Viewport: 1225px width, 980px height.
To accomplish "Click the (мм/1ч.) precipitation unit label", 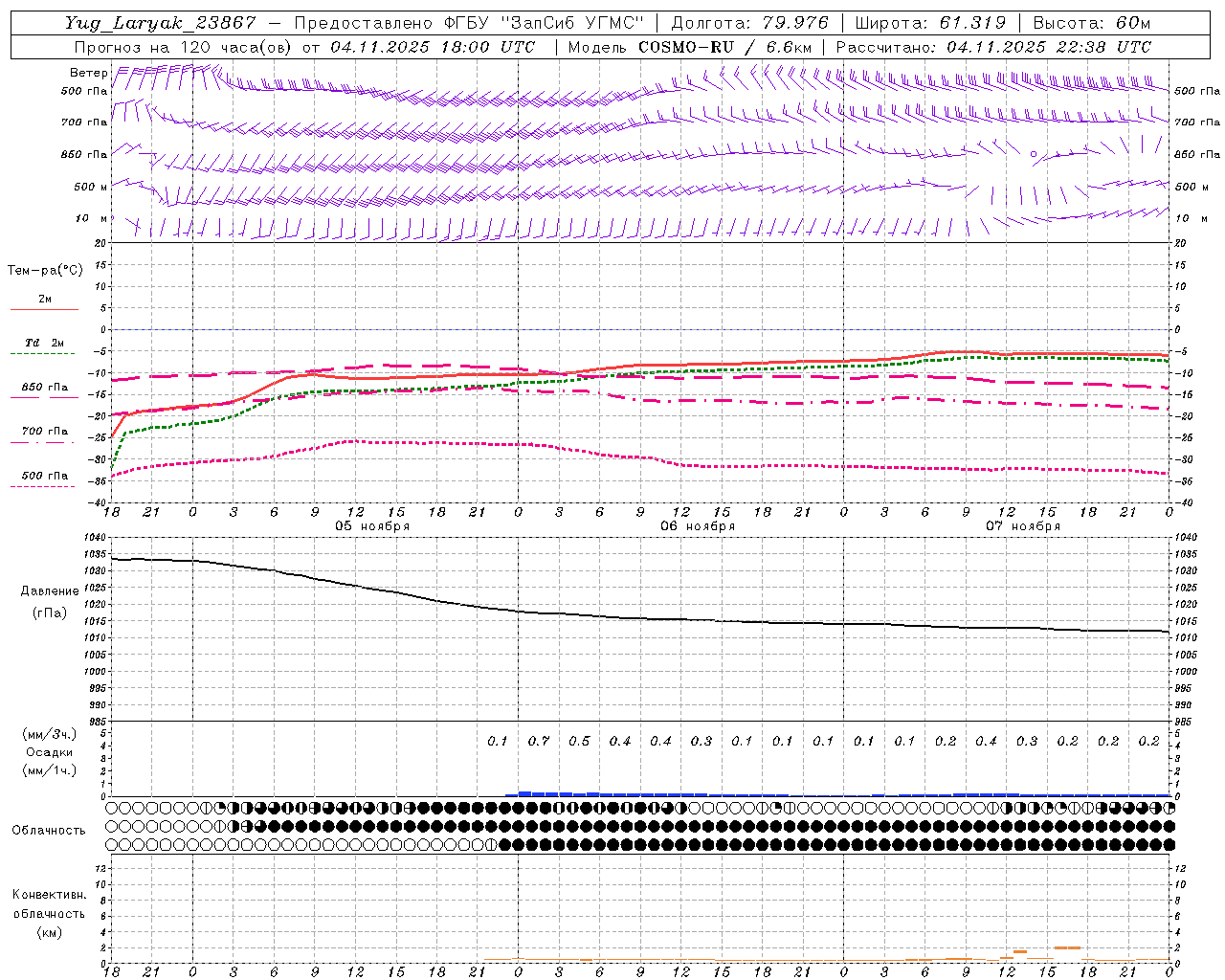I will click(50, 770).
